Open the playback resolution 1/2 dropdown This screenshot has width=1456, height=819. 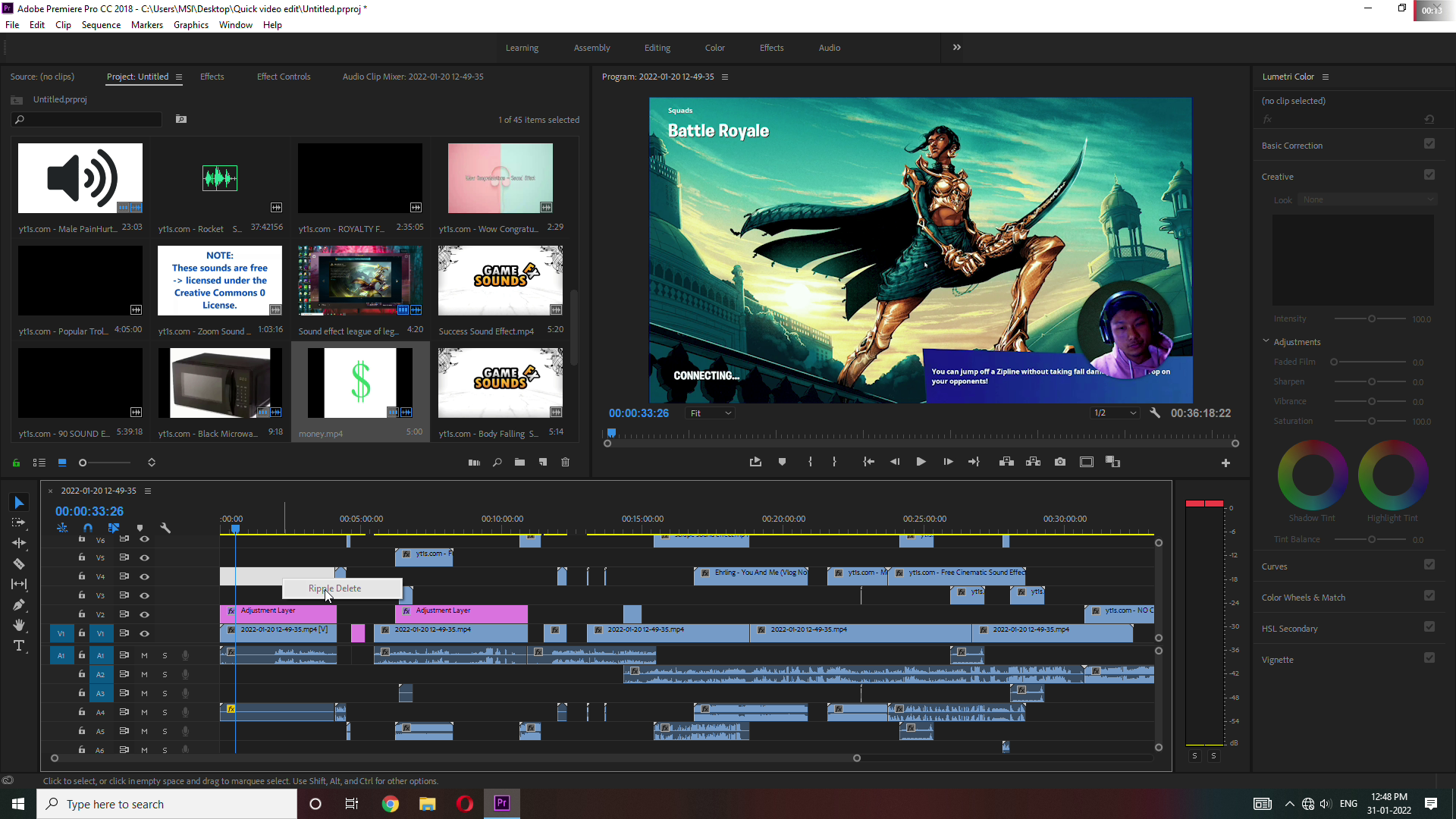[x=1115, y=413]
